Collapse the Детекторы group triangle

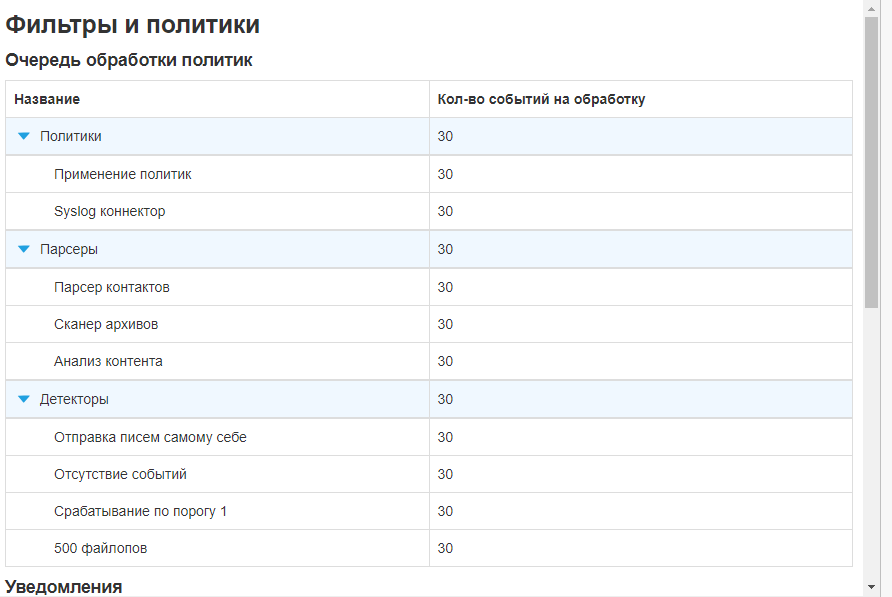[x=23, y=398]
